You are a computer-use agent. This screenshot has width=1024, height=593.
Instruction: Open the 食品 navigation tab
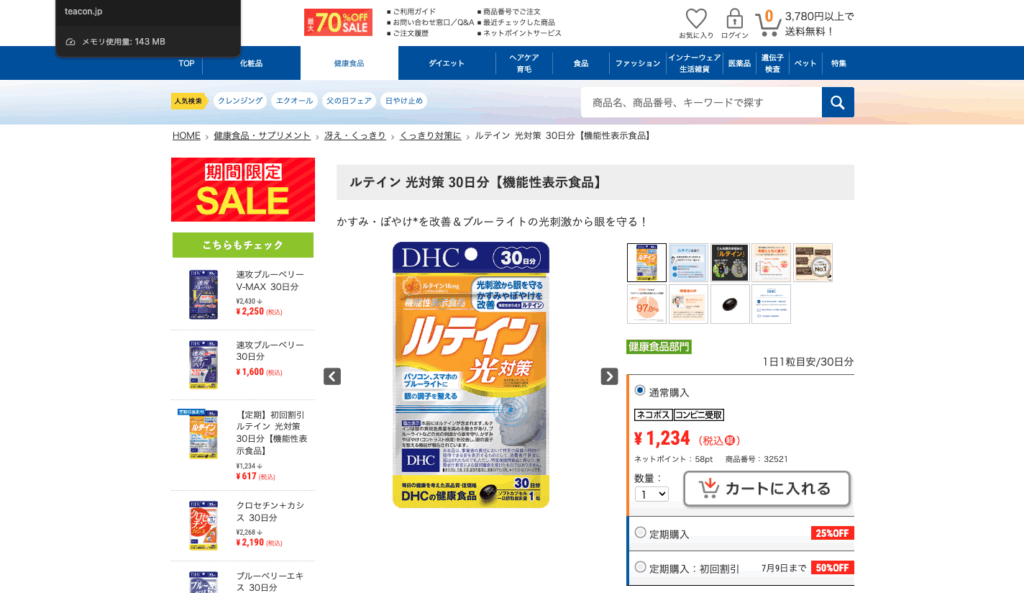point(581,63)
